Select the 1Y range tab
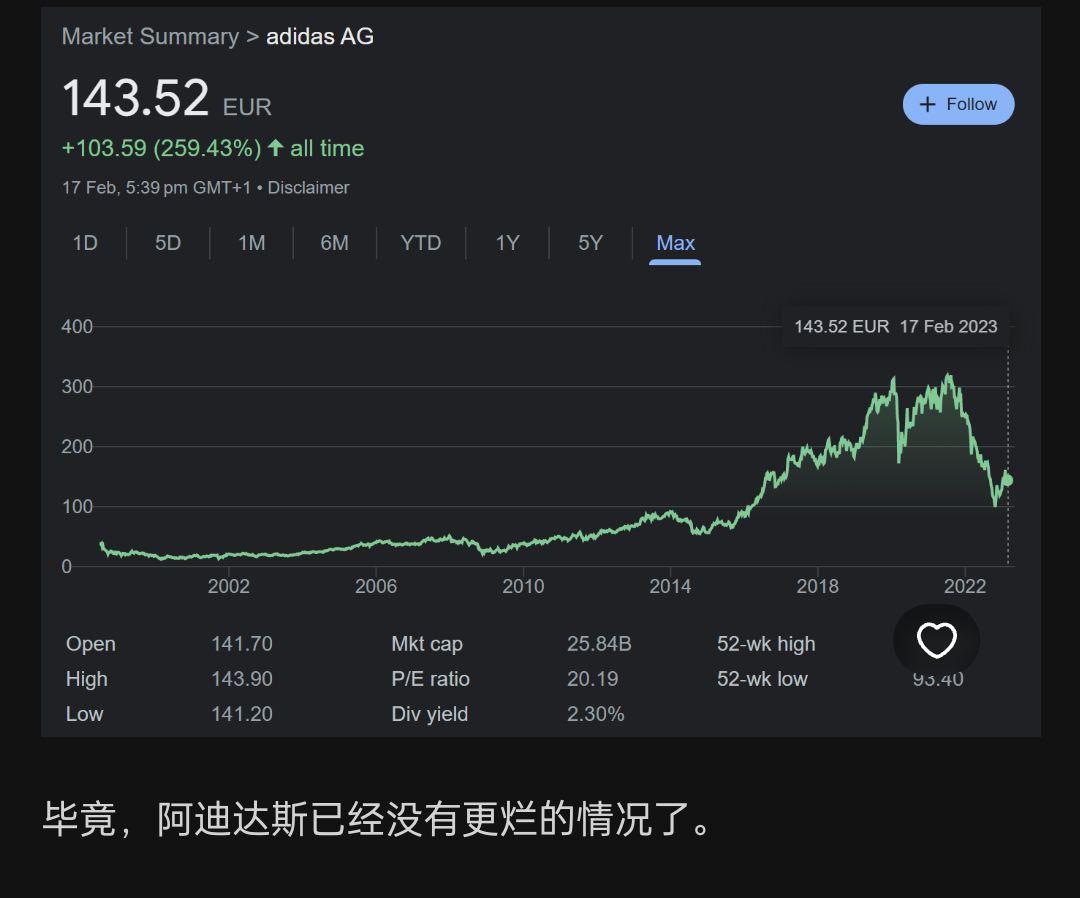 (507, 243)
